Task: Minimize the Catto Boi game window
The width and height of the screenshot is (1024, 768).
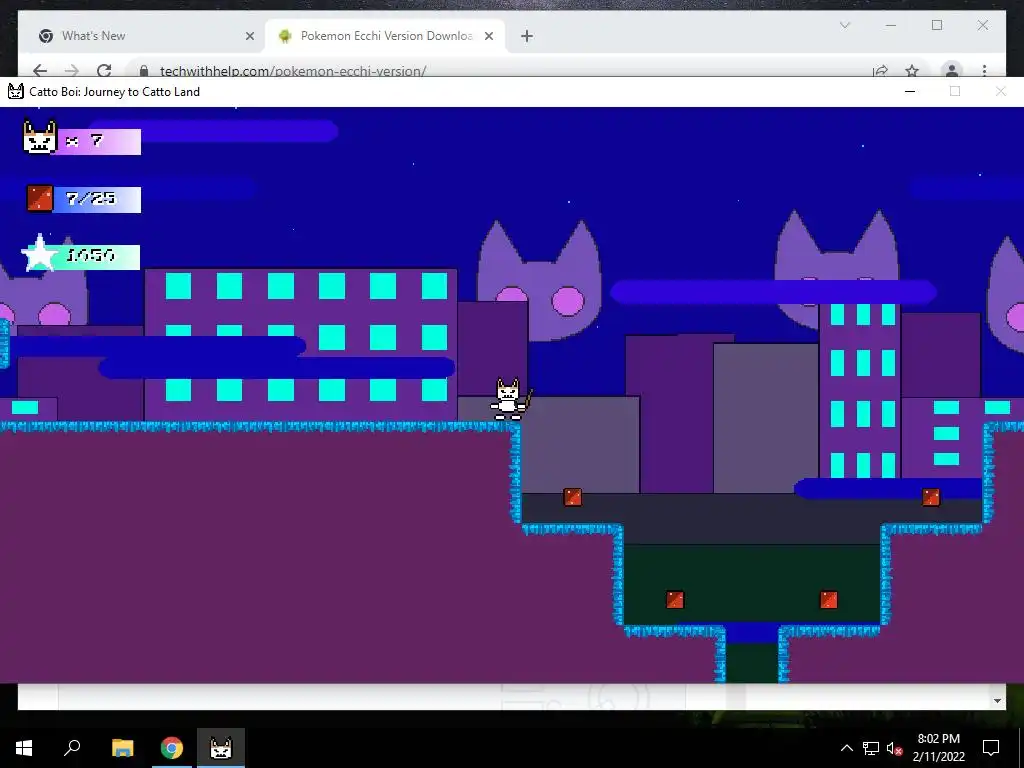Action: pos(910,91)
